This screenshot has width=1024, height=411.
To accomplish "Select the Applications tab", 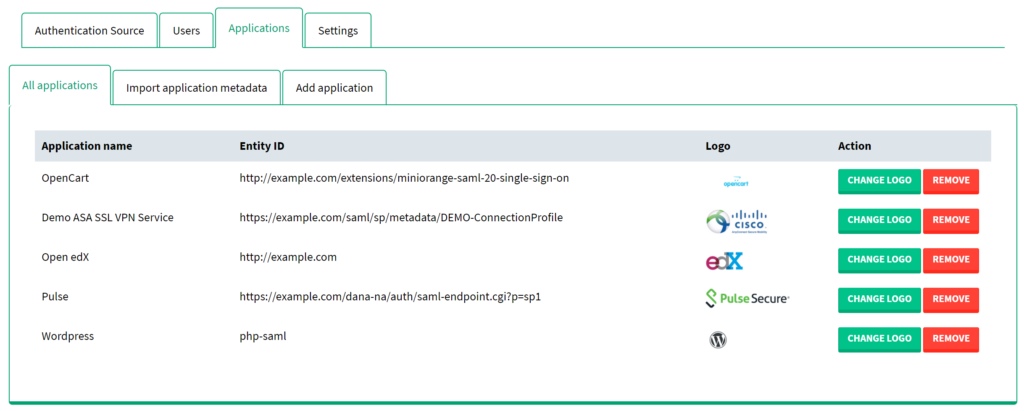I will coord(259,28).
